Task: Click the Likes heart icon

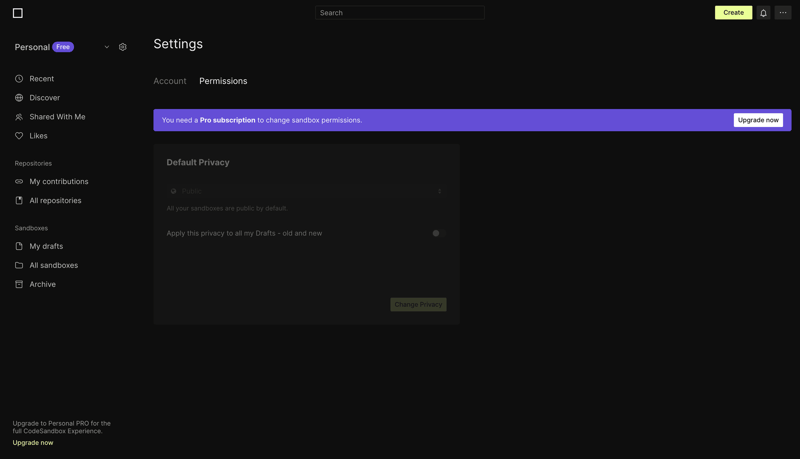Action: [19, 136]
